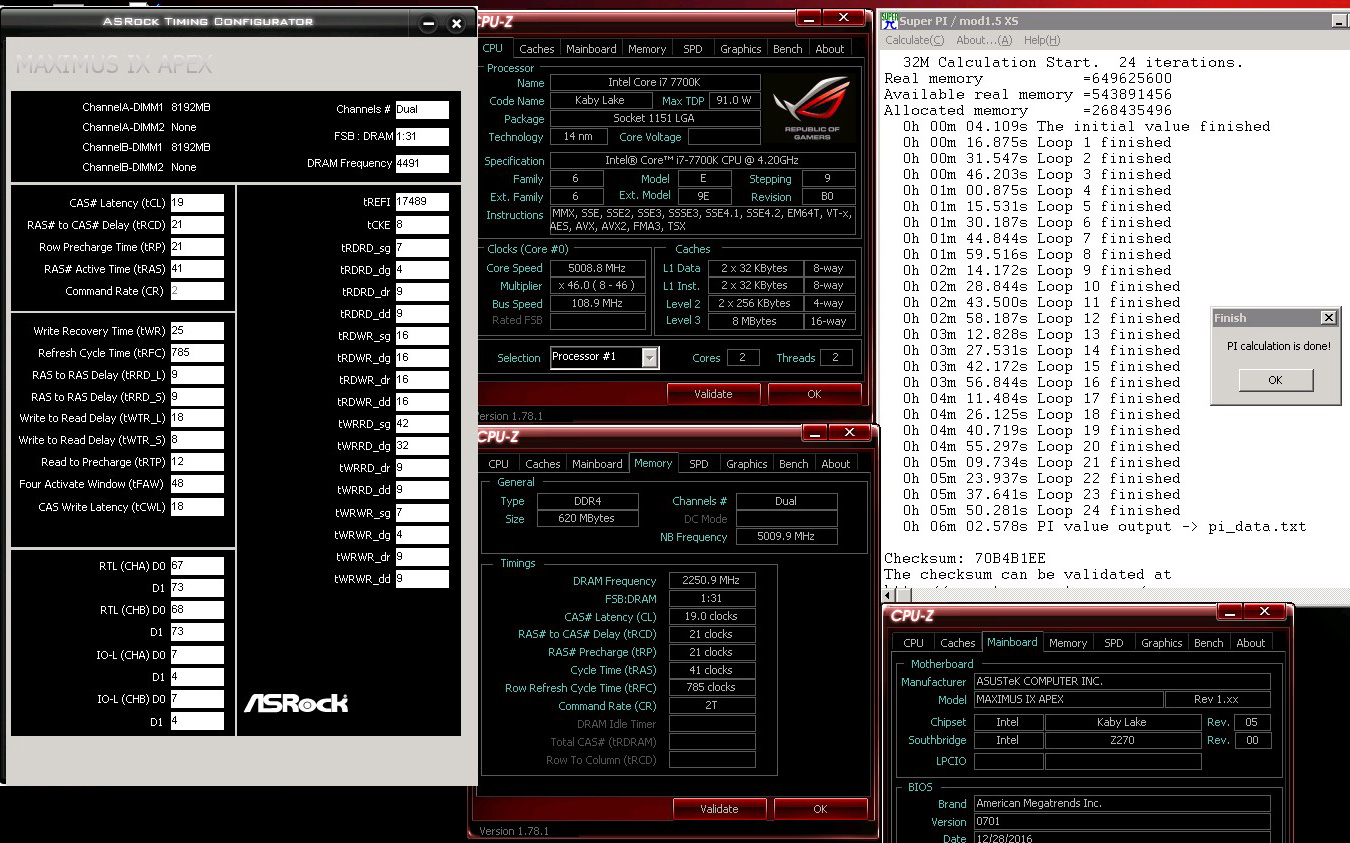Click Validate in the CPU-Z memory window

719,809
